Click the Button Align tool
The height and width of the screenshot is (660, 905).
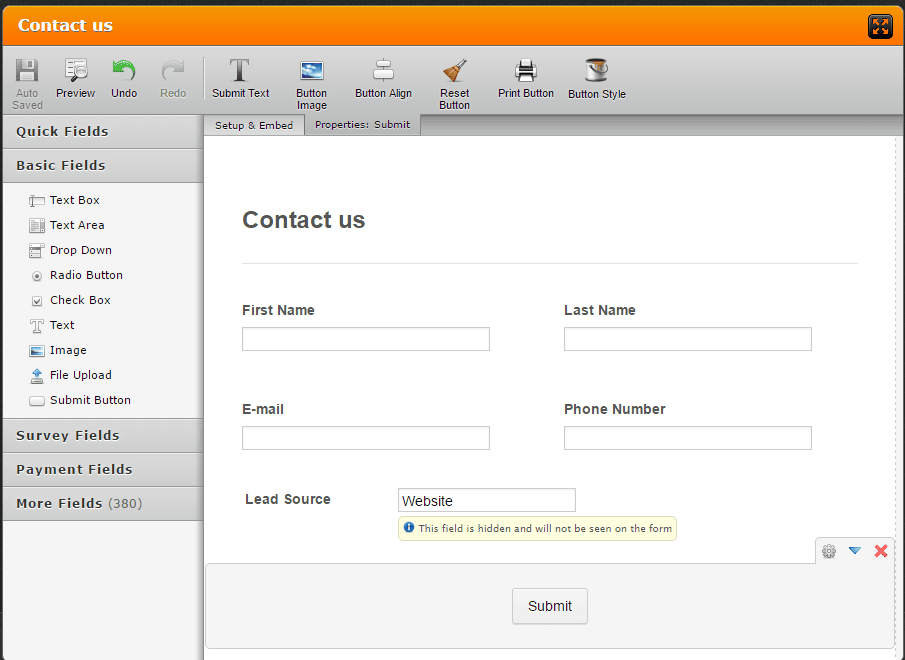[x=383, y=78]
